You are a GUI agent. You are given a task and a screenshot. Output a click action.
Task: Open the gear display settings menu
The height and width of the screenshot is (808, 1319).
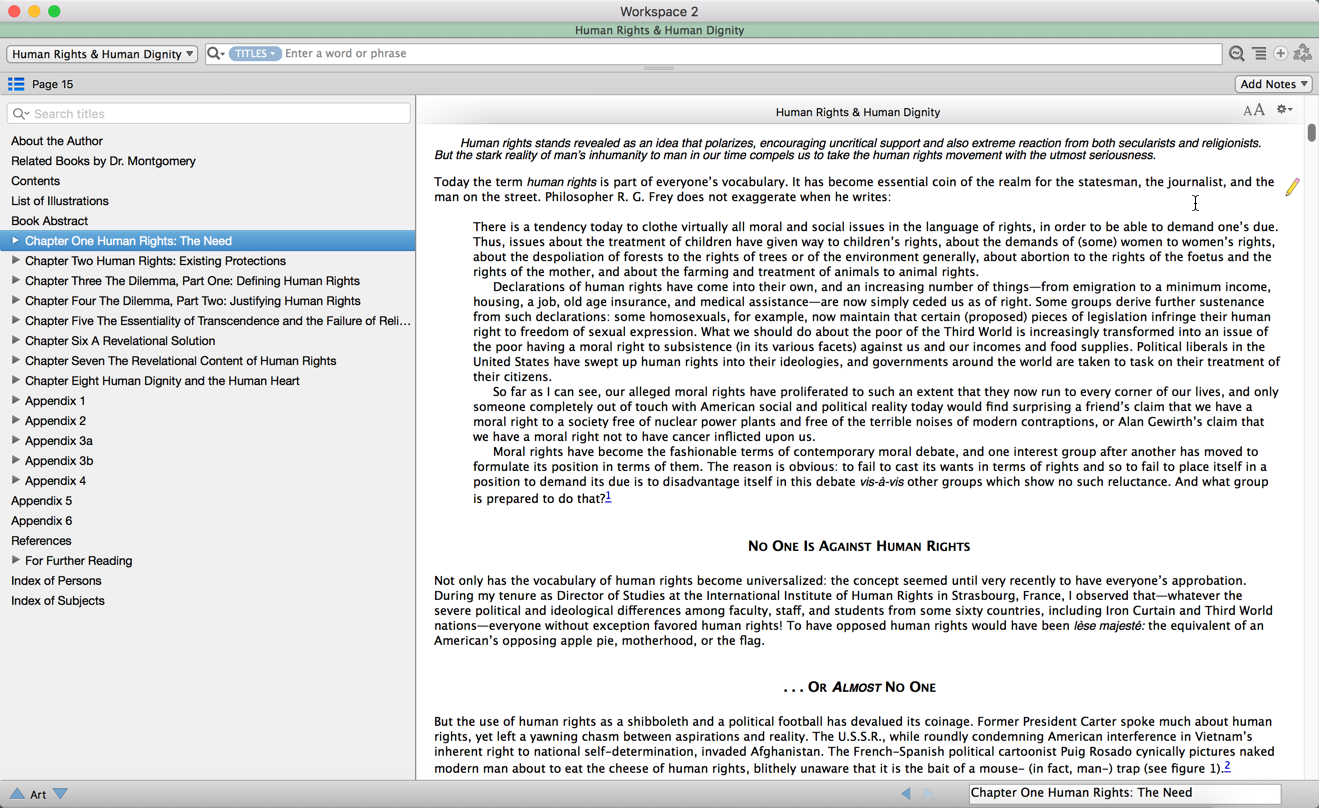pos(1285,110)
